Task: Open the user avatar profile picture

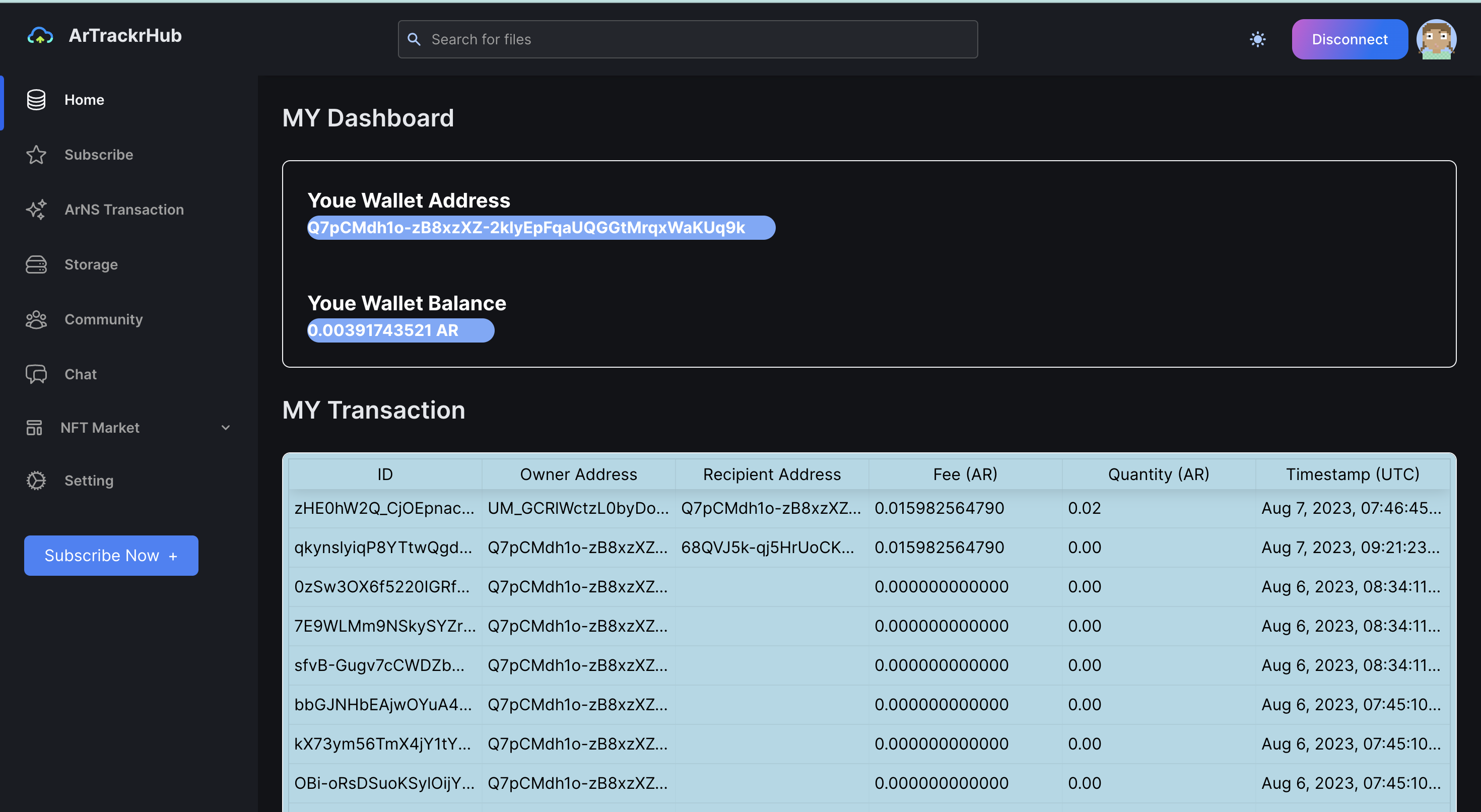Action: click(x=1436, y=40)
